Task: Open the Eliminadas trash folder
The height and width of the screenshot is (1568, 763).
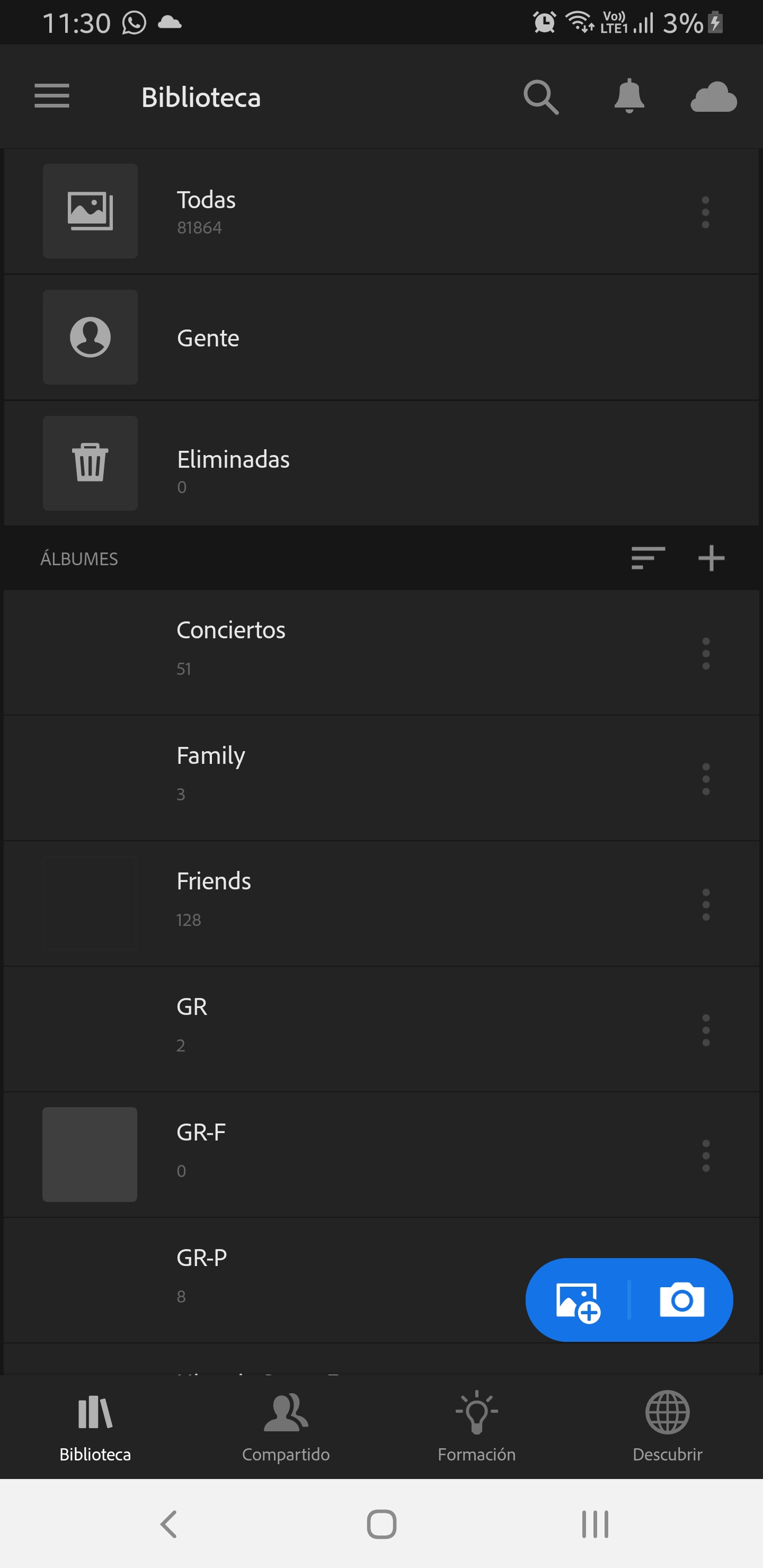Action: [233, 463]
